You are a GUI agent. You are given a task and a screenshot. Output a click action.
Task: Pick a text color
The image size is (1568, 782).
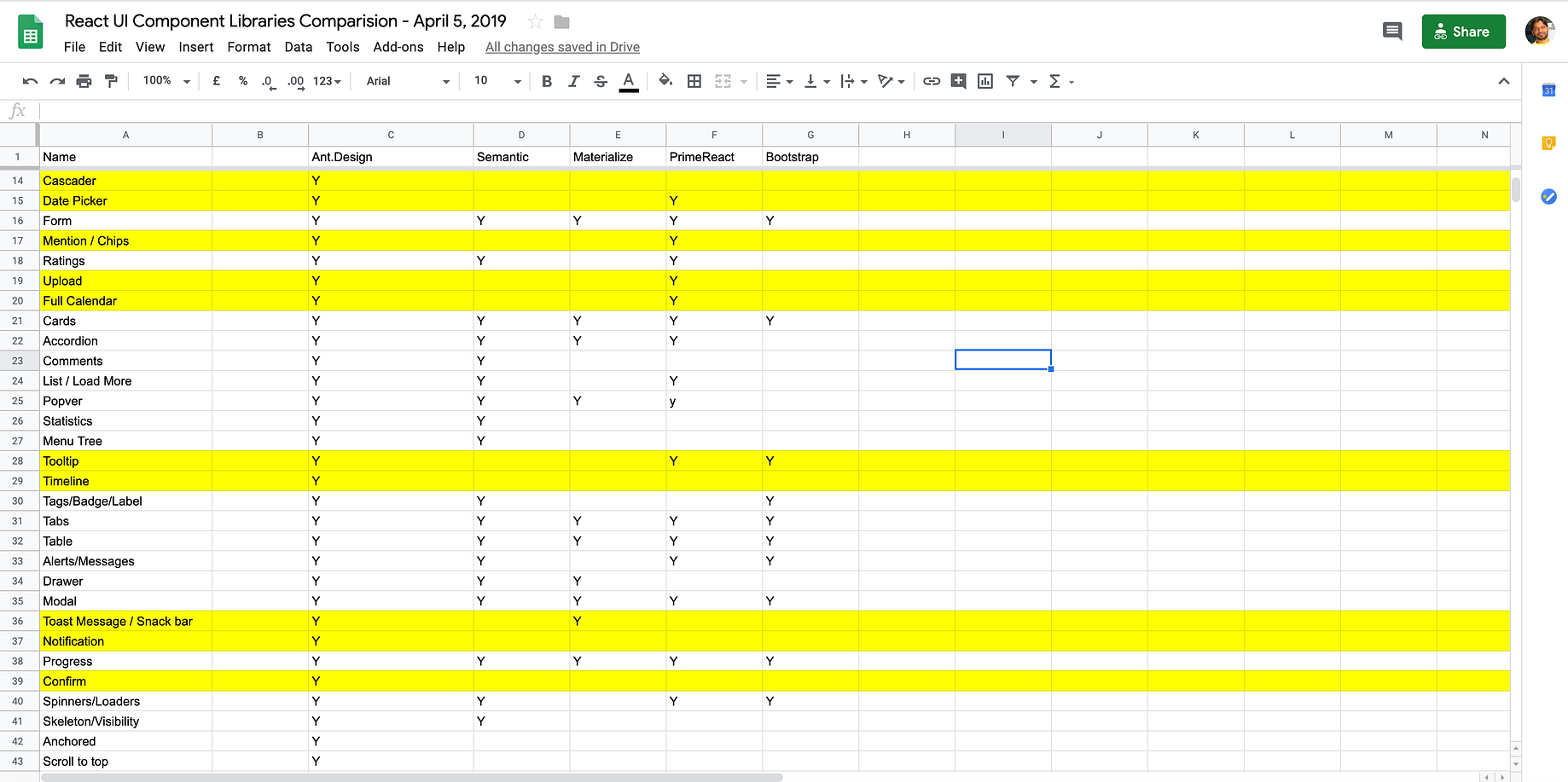pos(629,81)
